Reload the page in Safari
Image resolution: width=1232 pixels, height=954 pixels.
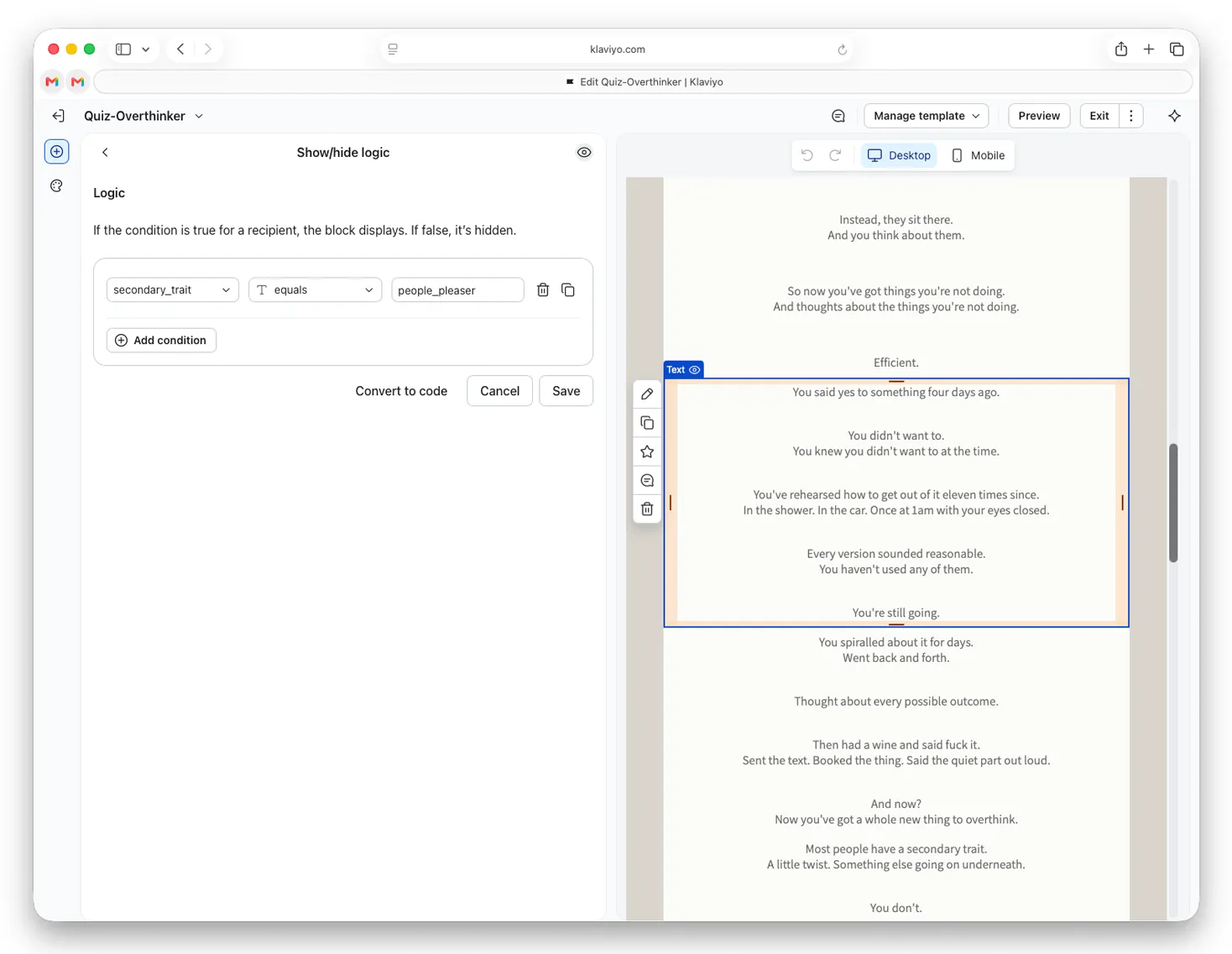(x=842, y=50)
